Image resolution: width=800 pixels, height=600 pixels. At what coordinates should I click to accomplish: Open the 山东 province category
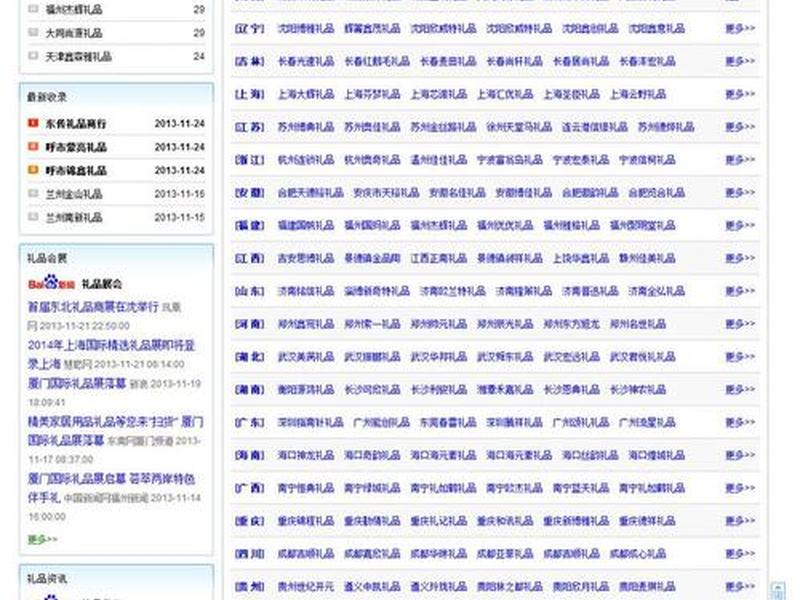click(x=249, y=291)
